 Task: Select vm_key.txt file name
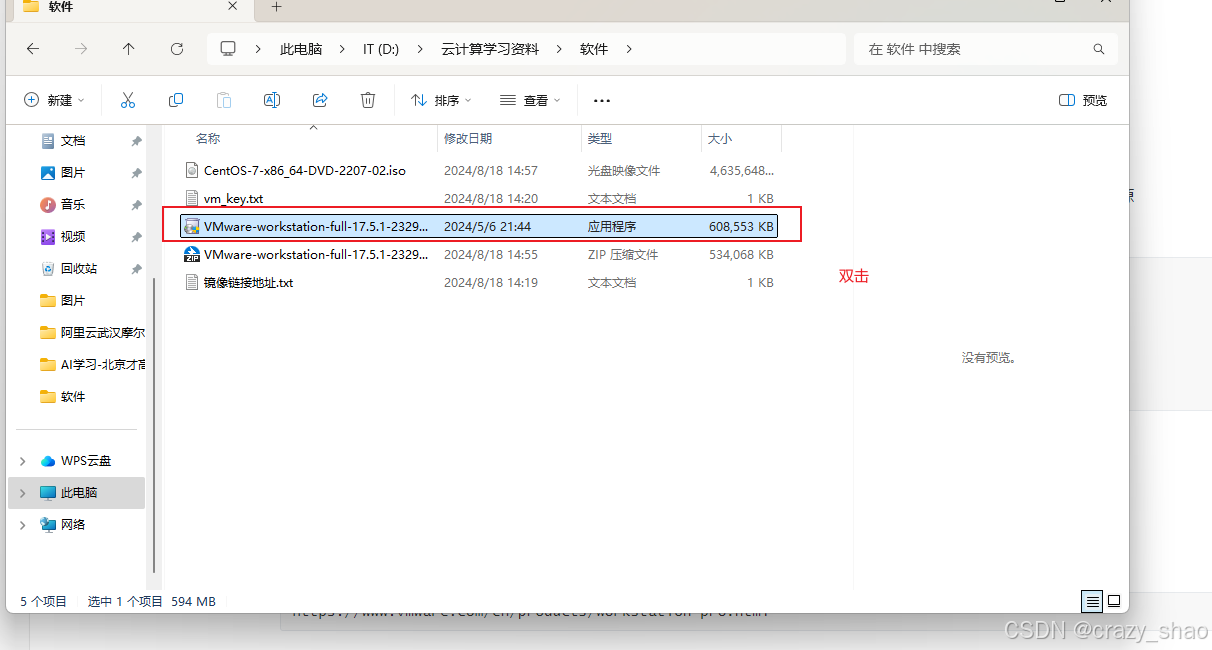(234, 199)
